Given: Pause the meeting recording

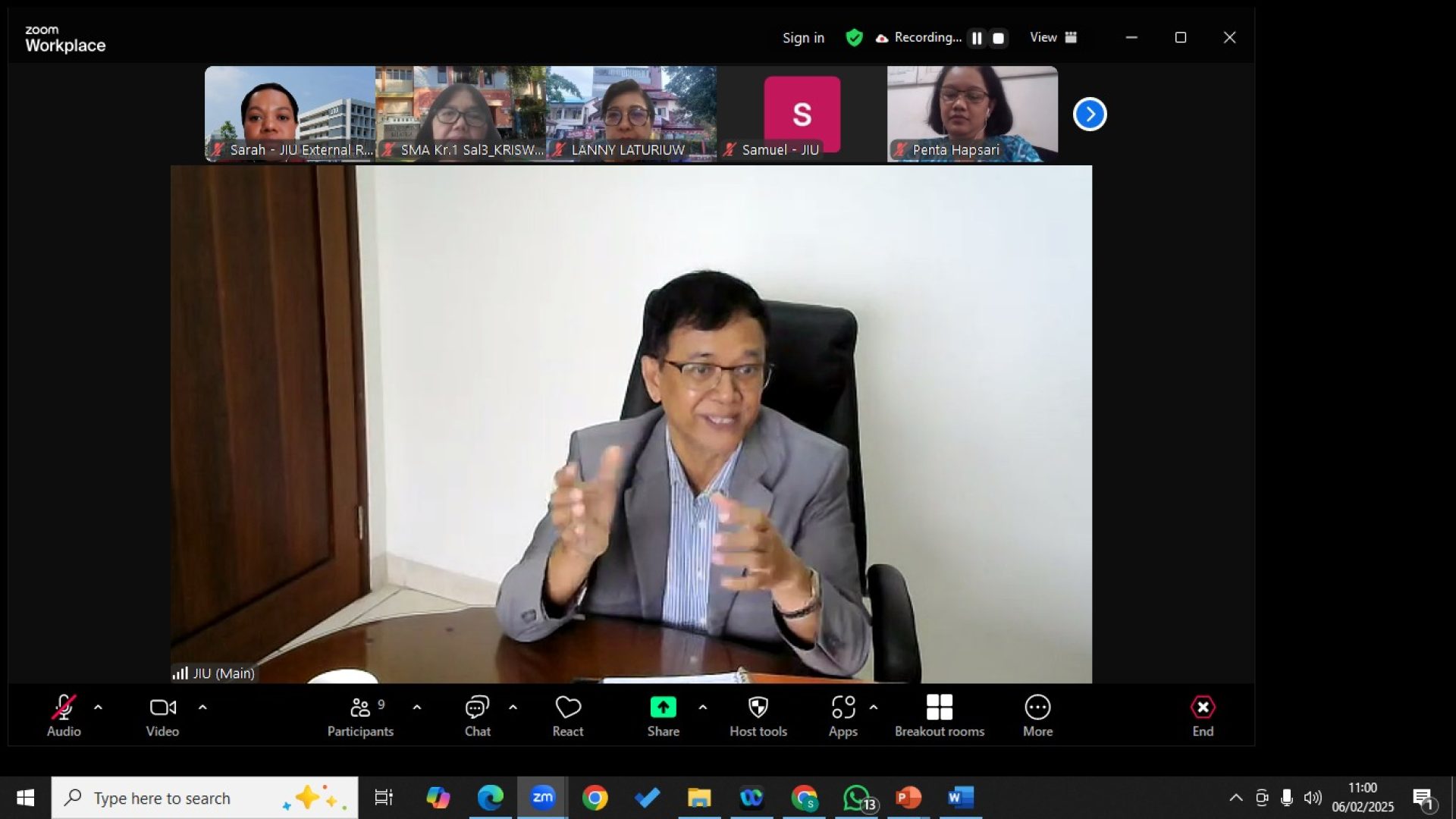Looking at the screenshot, I should point(977,38).
